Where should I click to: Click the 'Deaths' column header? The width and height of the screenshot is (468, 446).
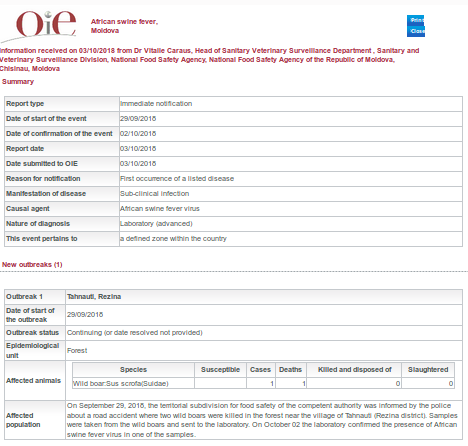(x=291, y=370)
